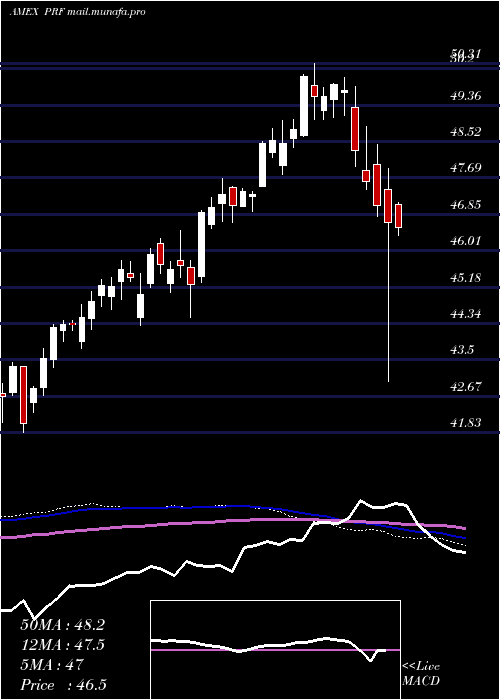Click the 5MA : 47 readout

tap(51, 665)
